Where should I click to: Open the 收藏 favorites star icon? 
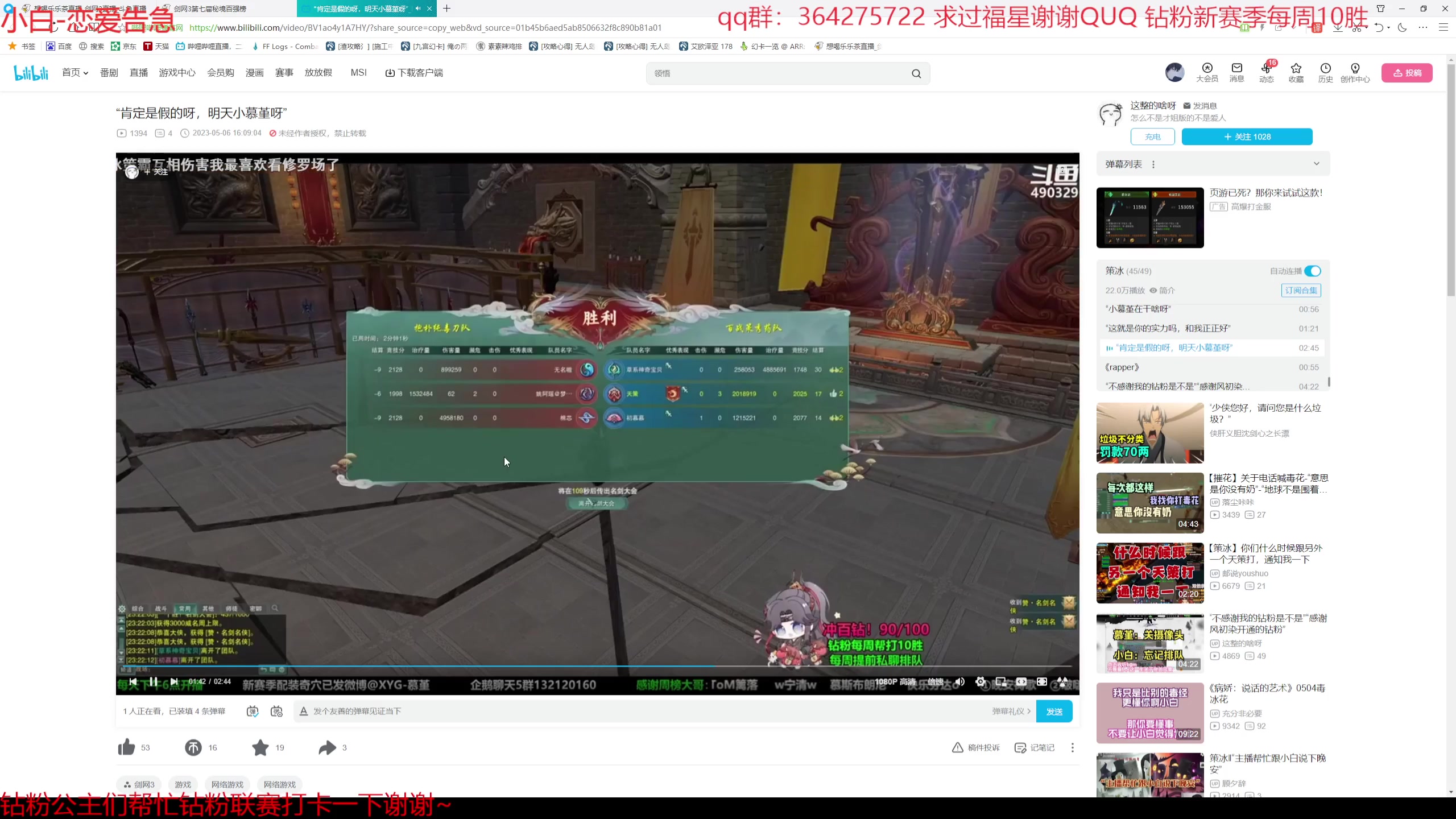point(1296,73)
